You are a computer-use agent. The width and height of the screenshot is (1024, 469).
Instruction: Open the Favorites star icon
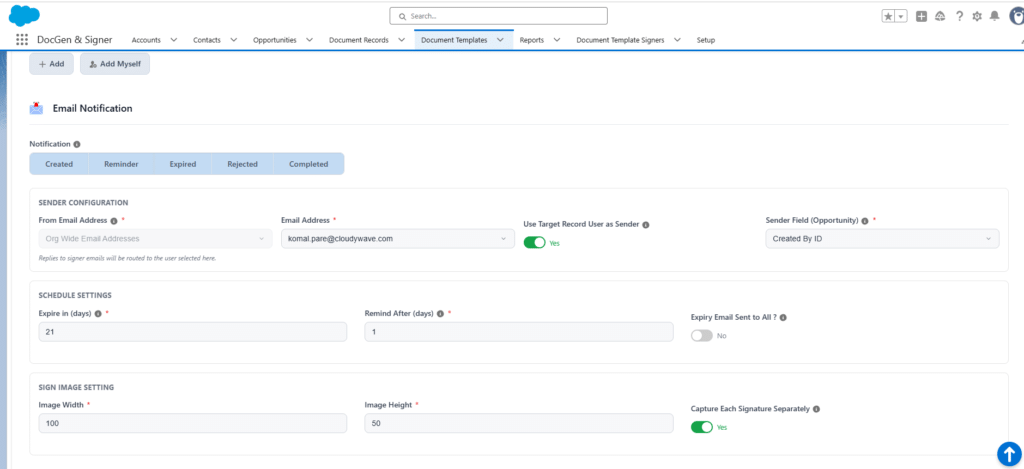point(888,16)
